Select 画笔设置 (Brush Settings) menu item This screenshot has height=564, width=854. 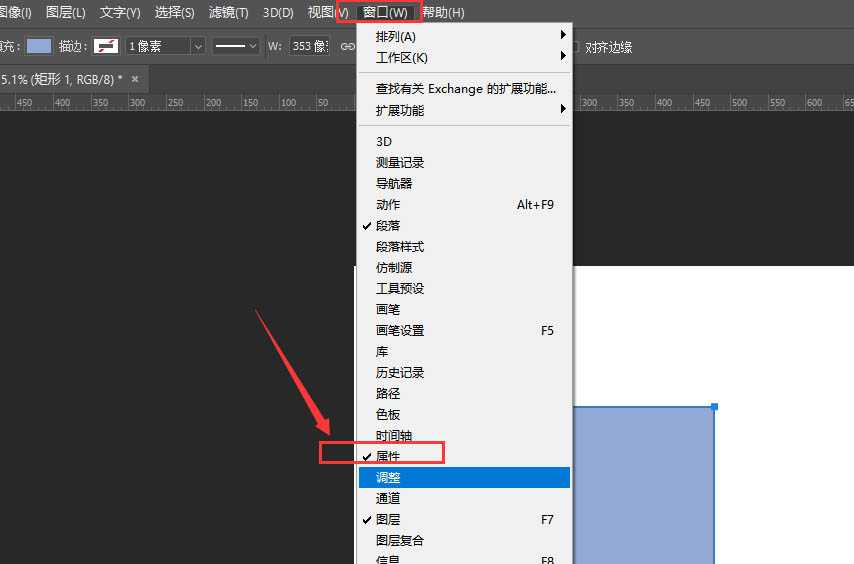point(400,331)
